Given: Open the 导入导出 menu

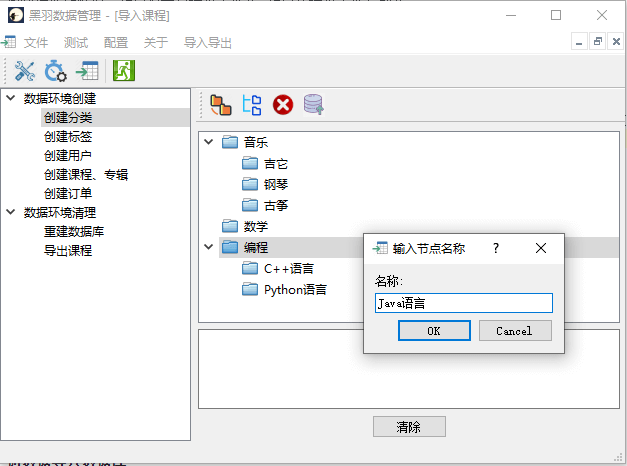Looking at the screenshot, I should pyautogui.click(x=208, y=42).
